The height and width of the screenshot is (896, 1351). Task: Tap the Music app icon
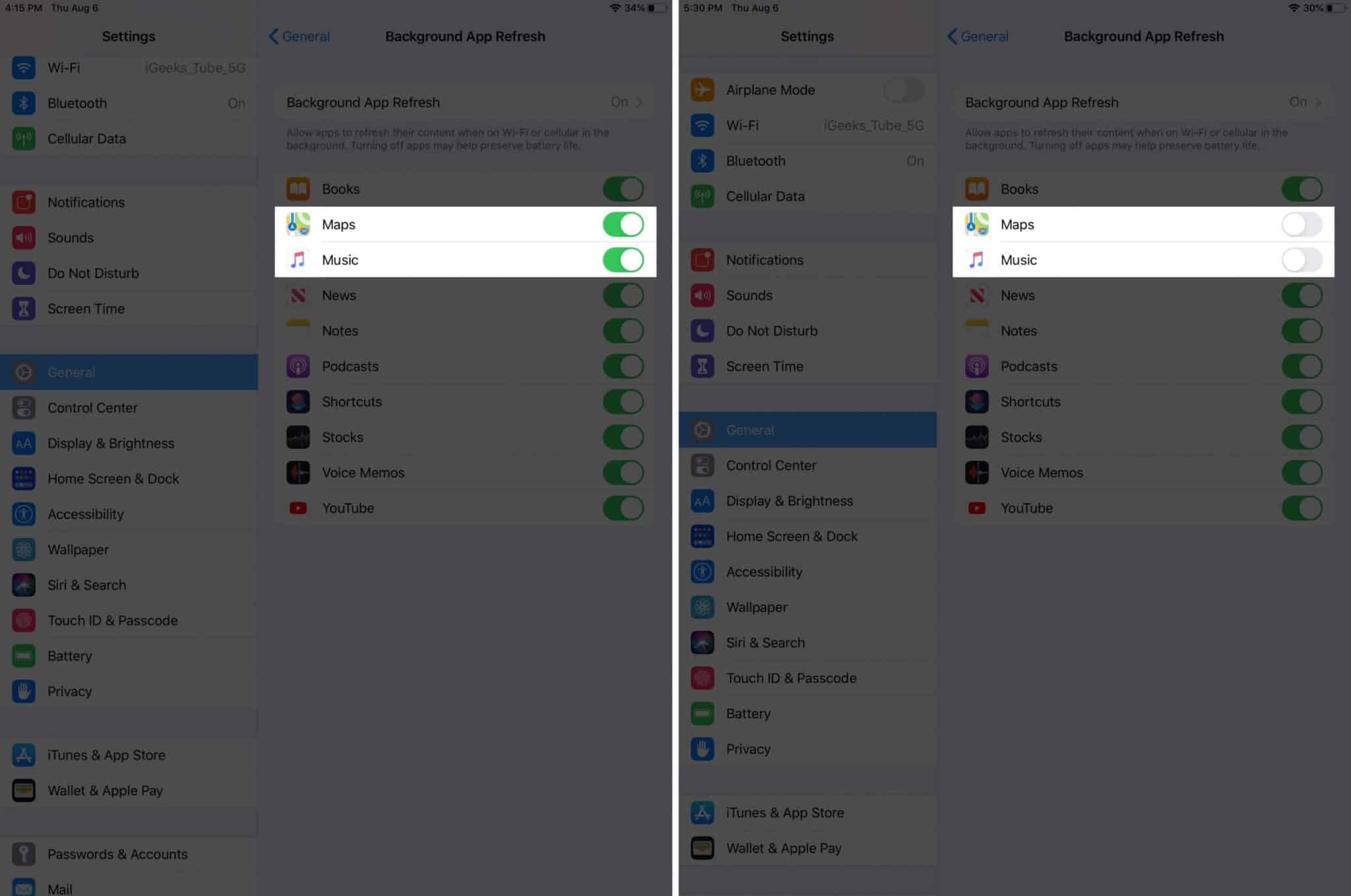pos(298,260)
